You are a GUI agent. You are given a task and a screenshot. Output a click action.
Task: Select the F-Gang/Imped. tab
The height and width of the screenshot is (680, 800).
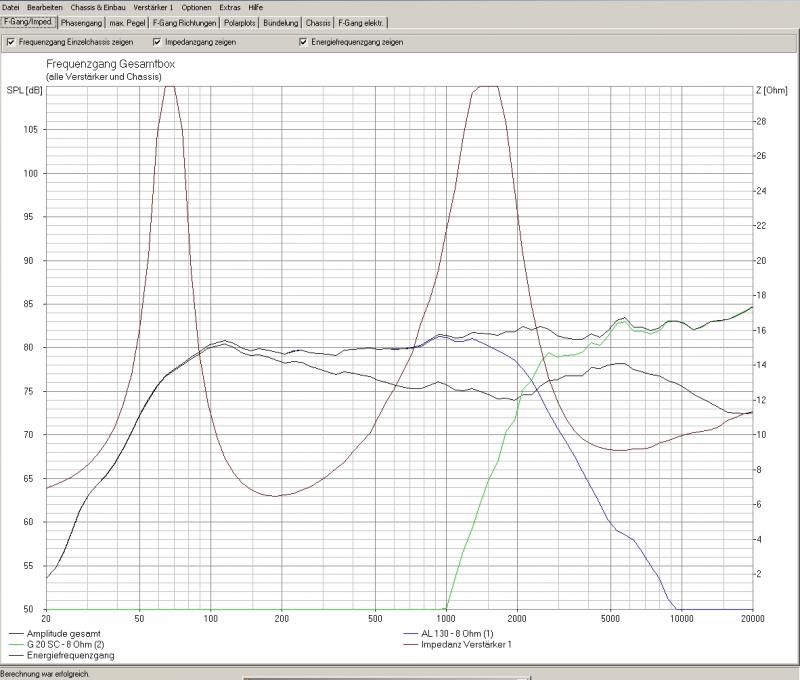28,21
